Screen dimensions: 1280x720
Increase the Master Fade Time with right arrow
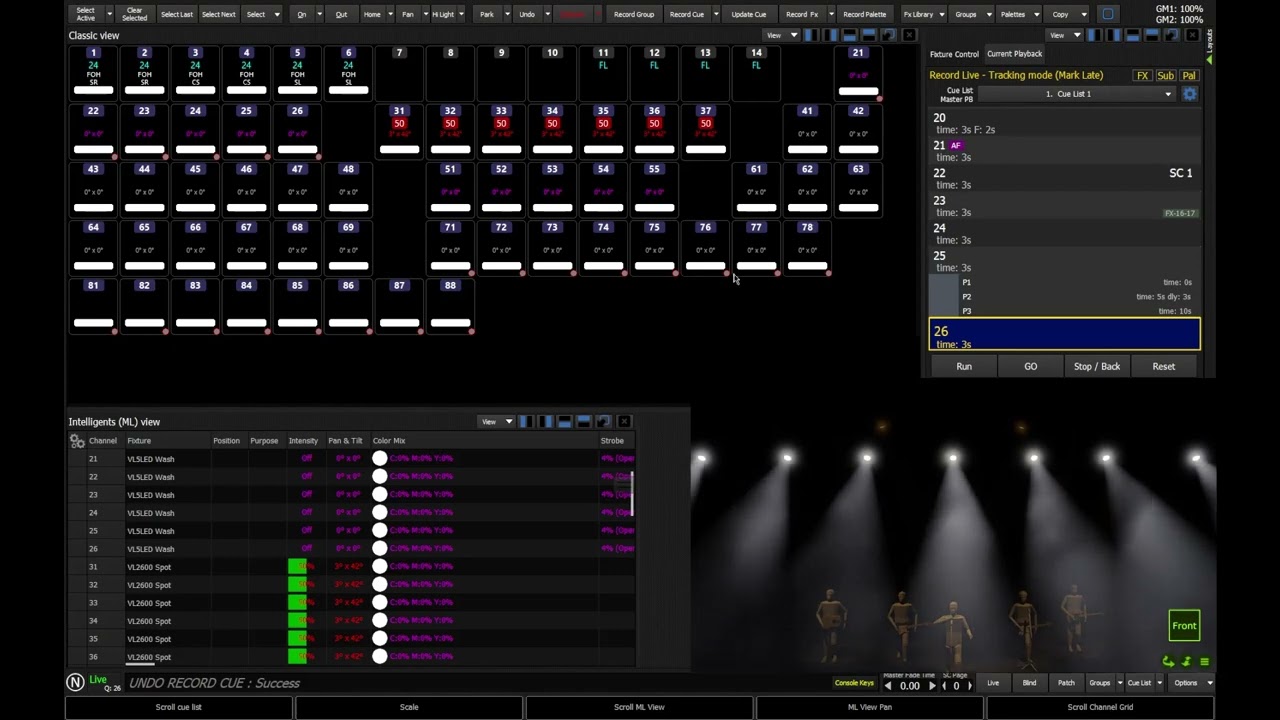[932, 686]
